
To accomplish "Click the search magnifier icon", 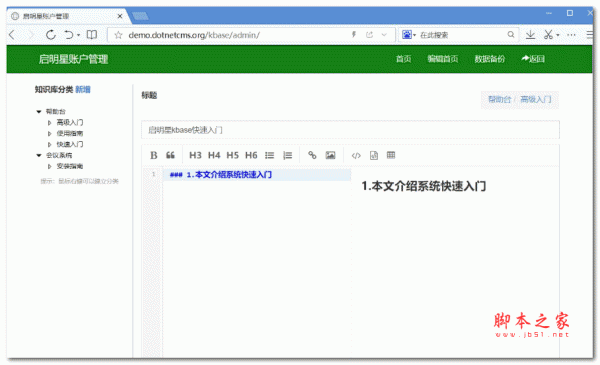I will click(x=511, y=34).
